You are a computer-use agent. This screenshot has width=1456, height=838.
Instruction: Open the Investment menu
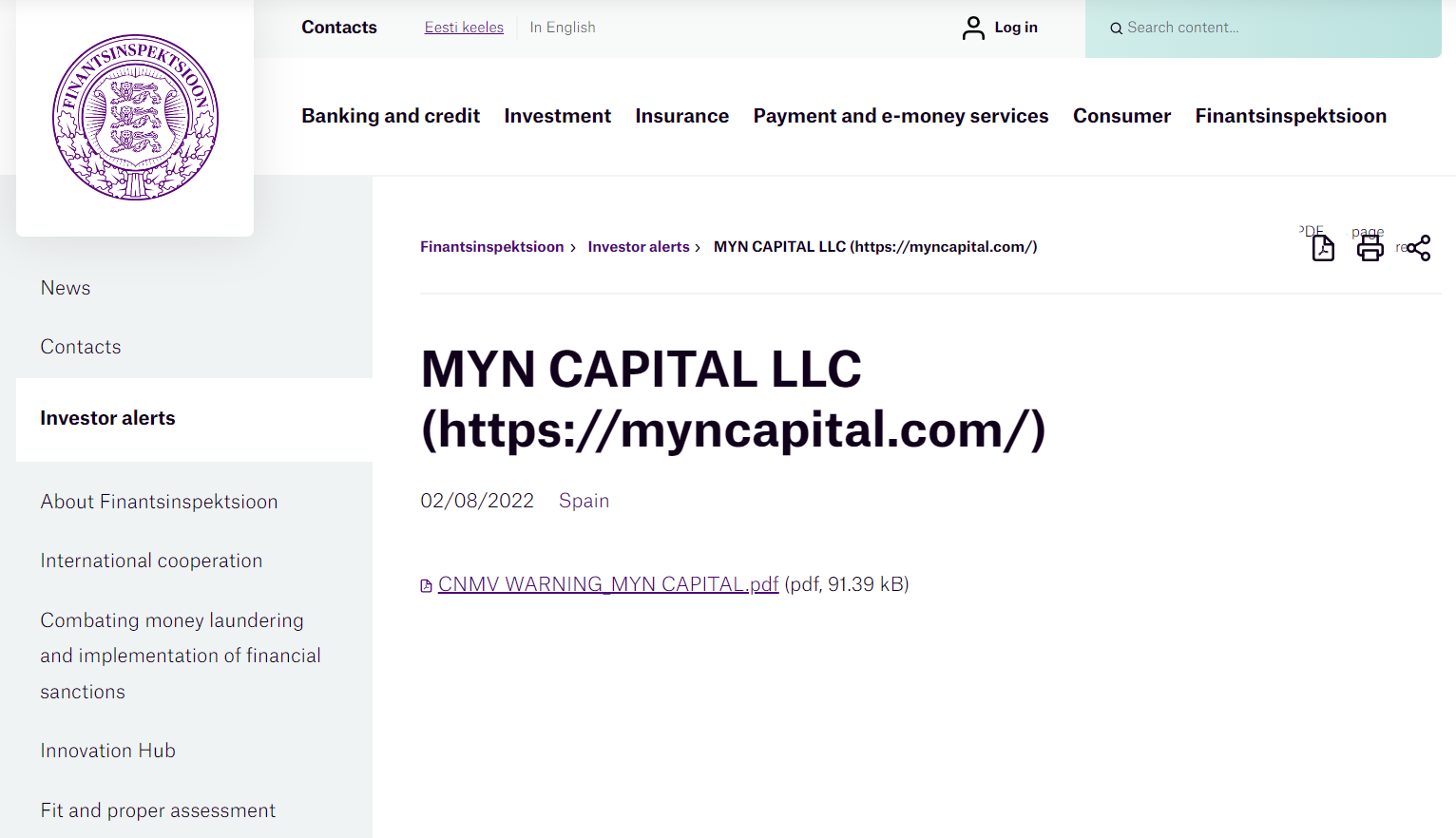[557, 116]
